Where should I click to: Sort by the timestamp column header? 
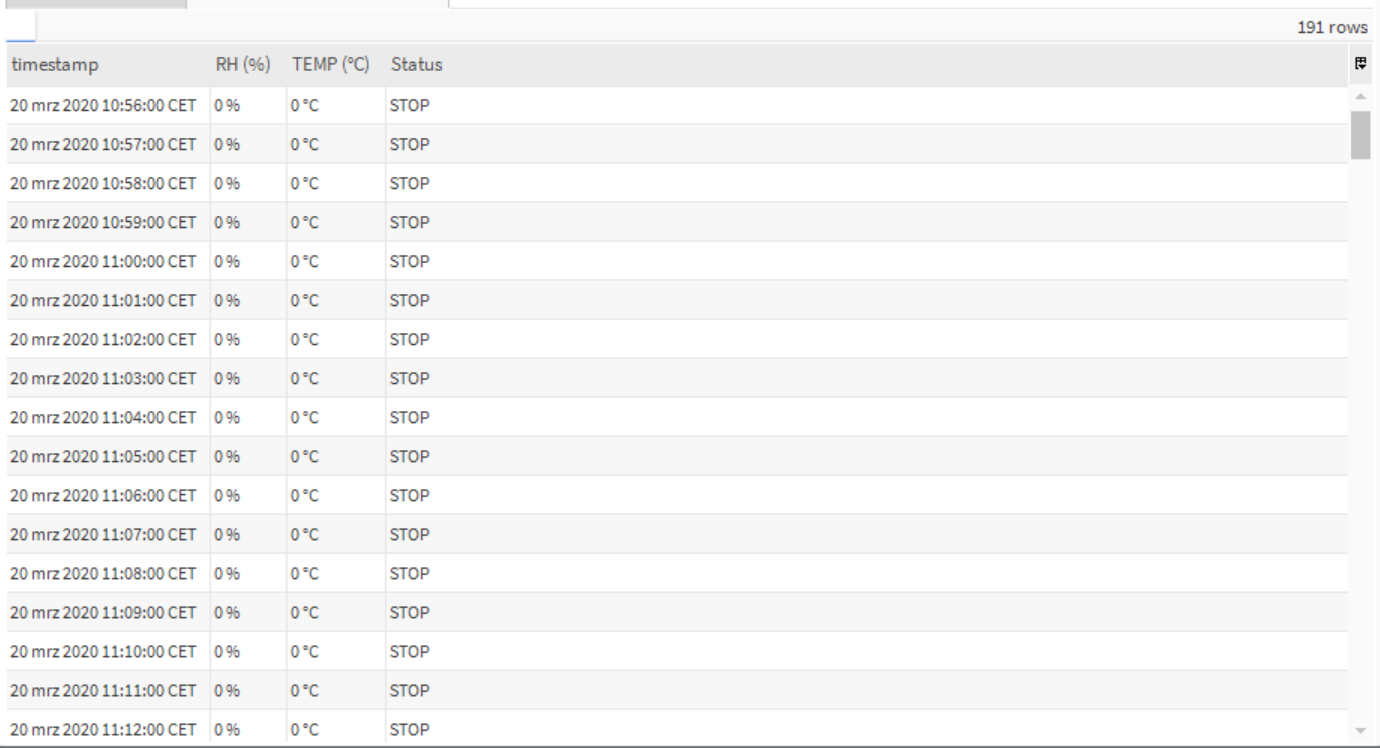(55, 65)
